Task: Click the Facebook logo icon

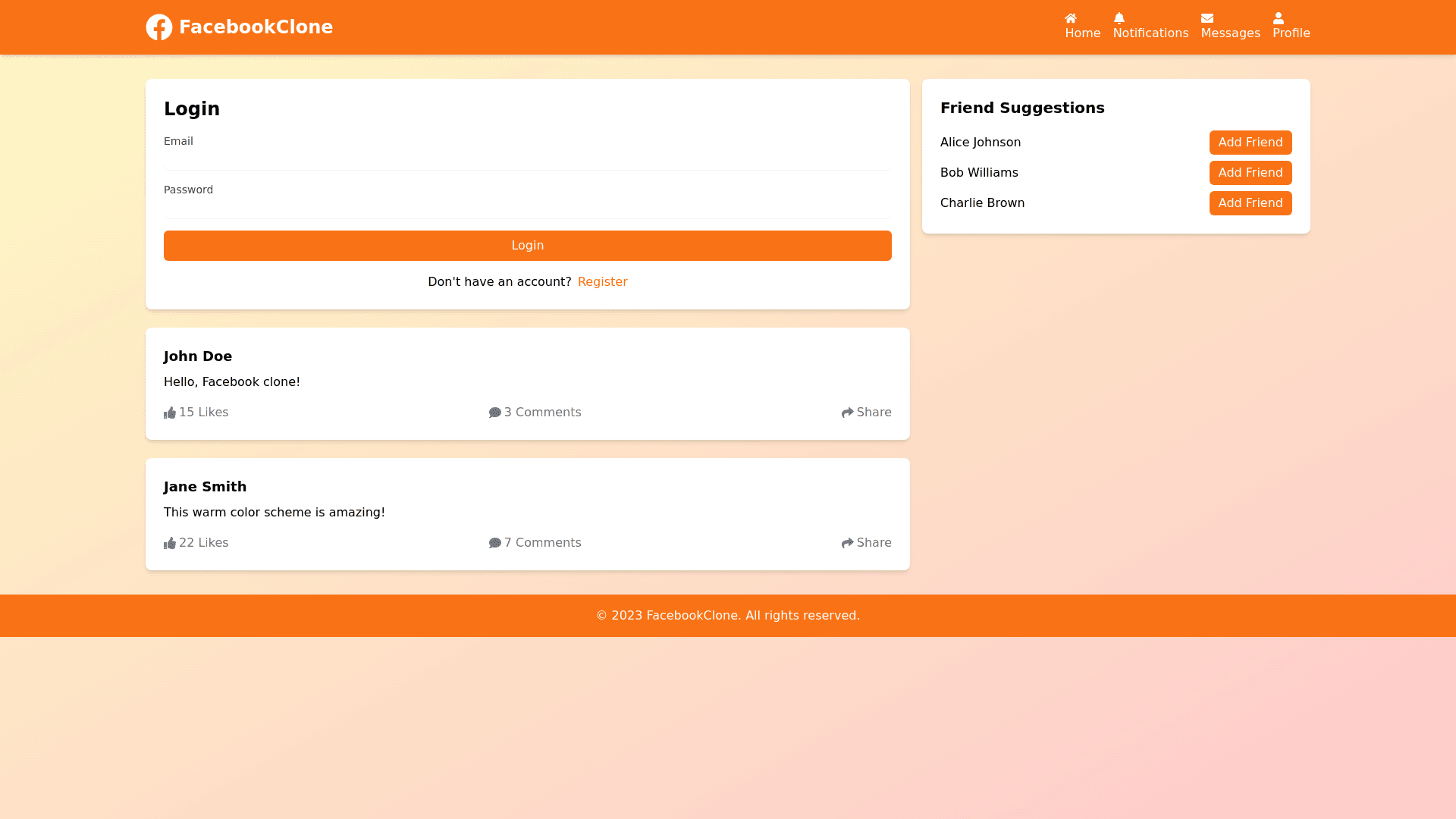Action: click(x=158, y=27)
